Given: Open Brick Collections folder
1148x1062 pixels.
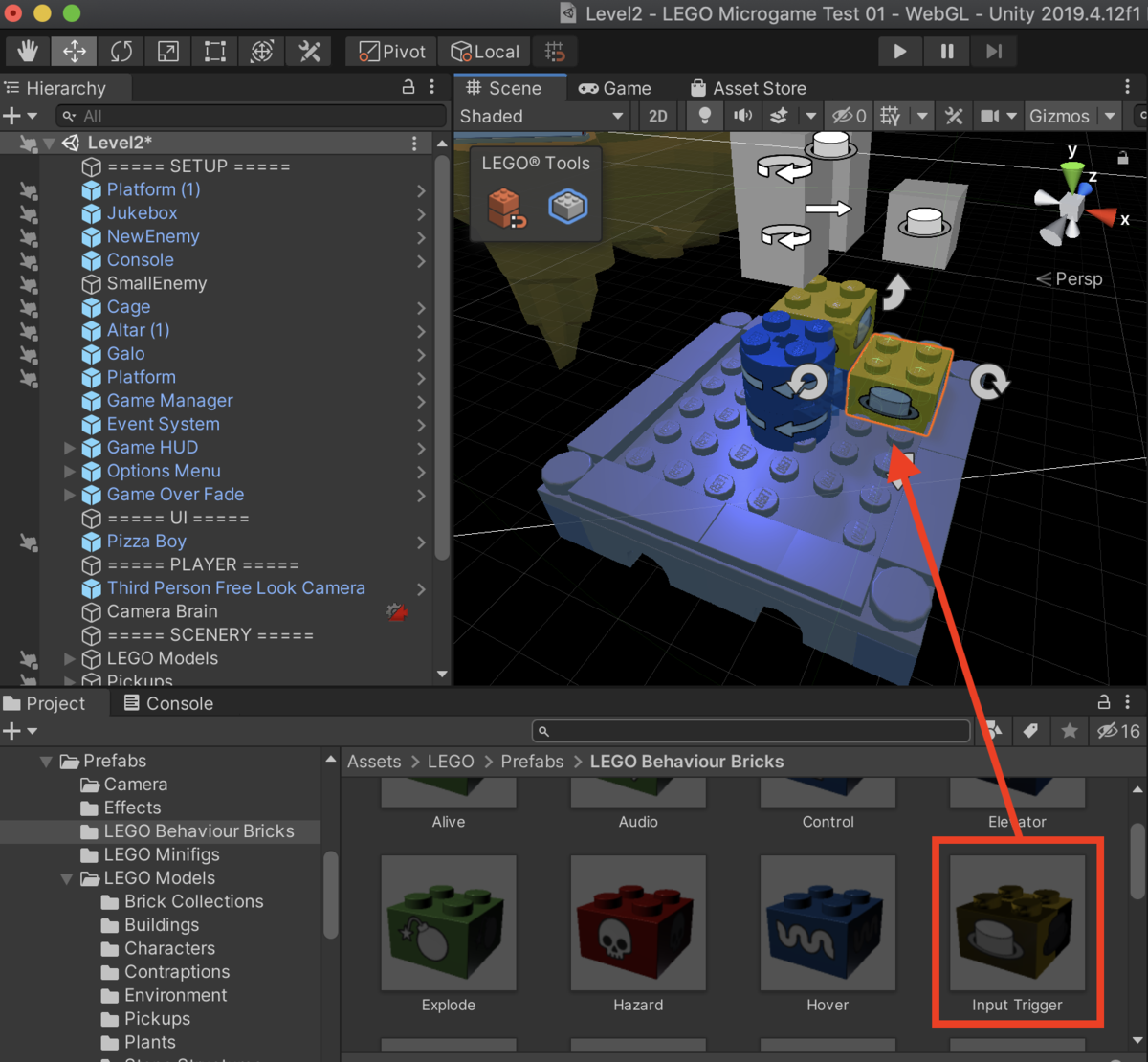Looking at the screenshot, I should coord(193,902).
